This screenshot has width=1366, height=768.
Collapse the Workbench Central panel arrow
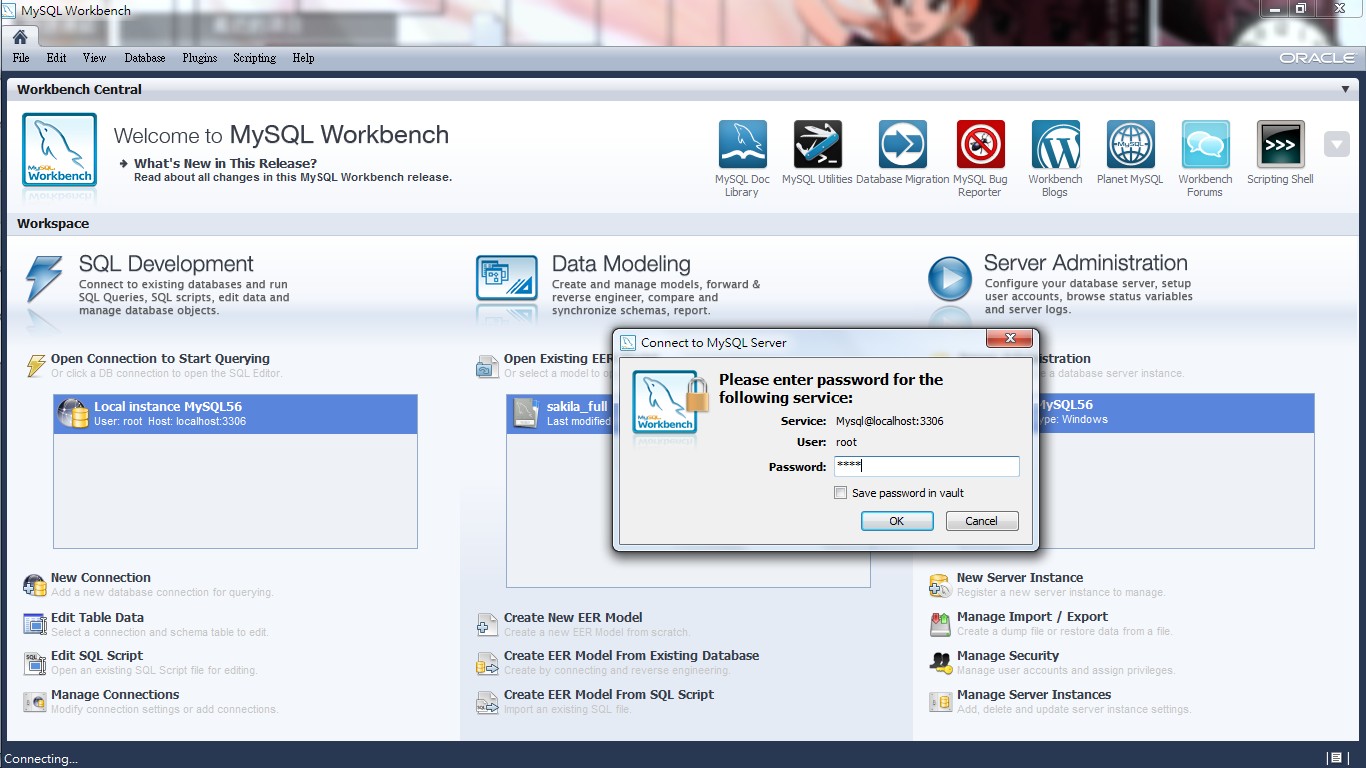pos(1346,89)
